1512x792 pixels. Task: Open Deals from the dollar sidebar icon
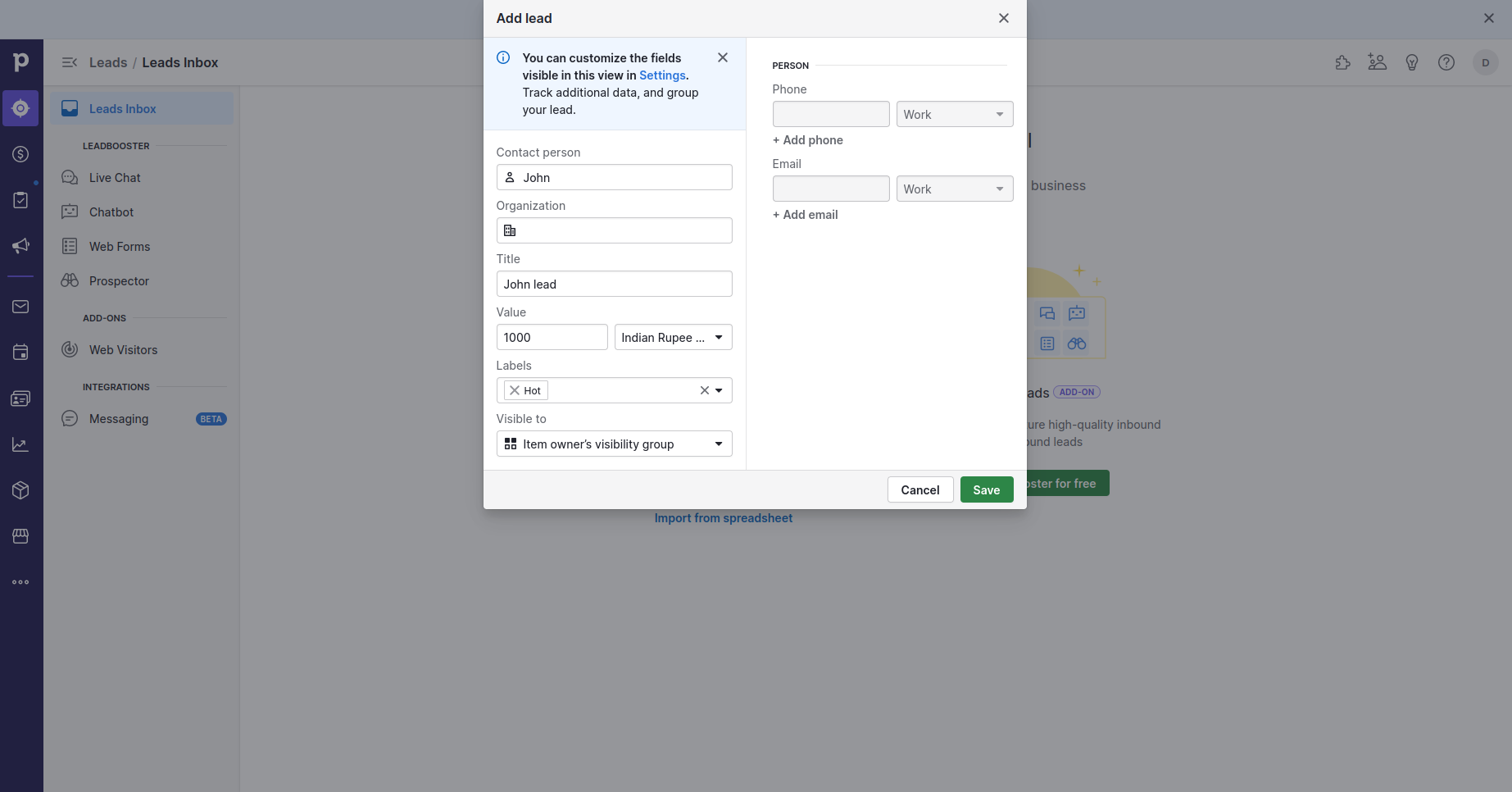20,154
